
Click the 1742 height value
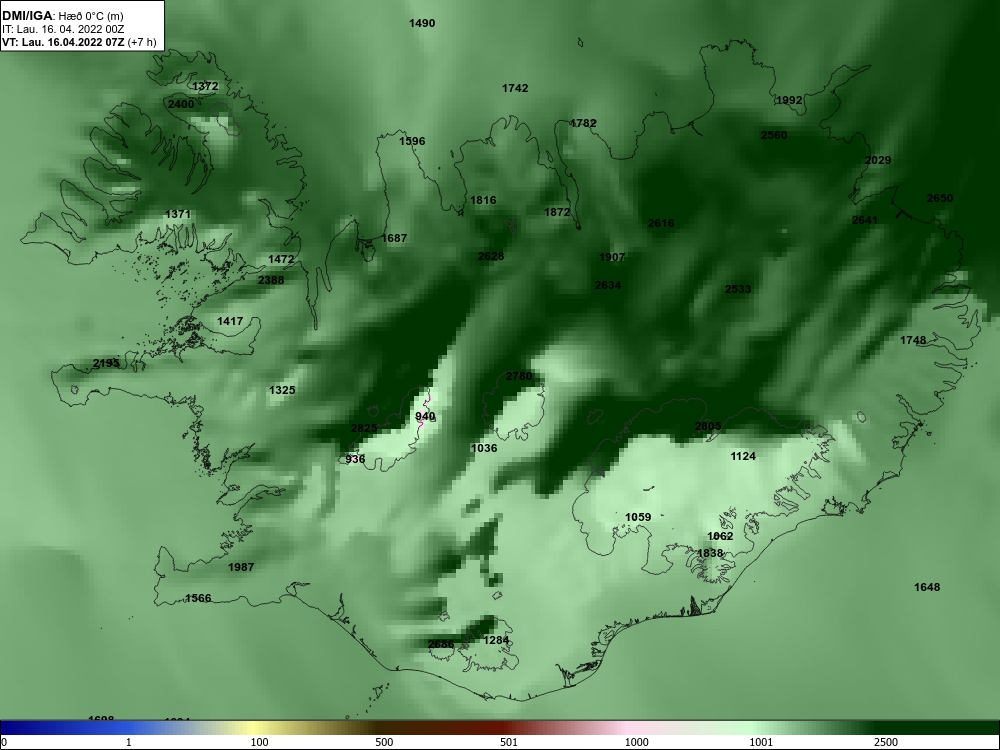[515, 89]
